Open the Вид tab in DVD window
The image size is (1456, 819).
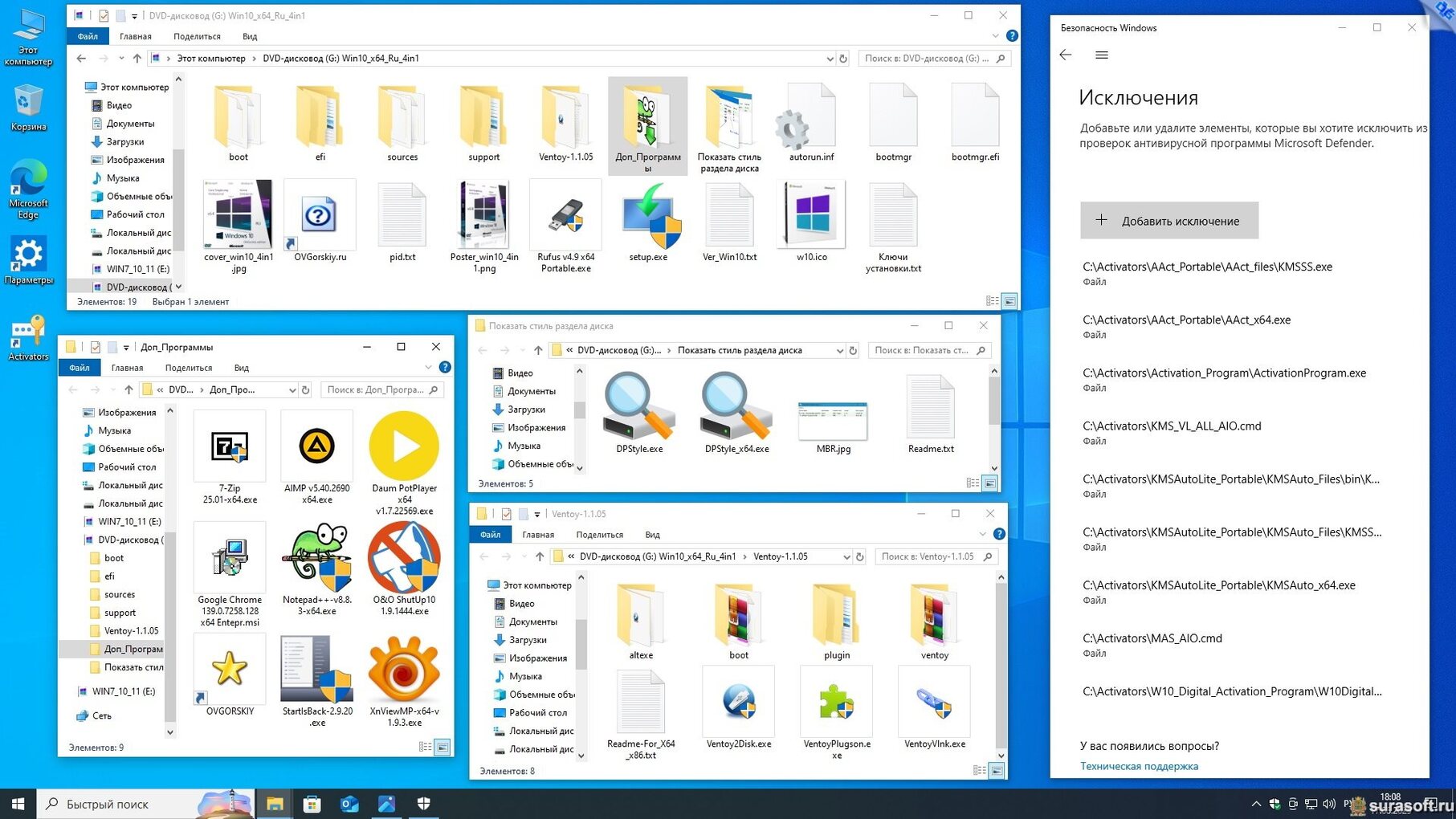250,37
